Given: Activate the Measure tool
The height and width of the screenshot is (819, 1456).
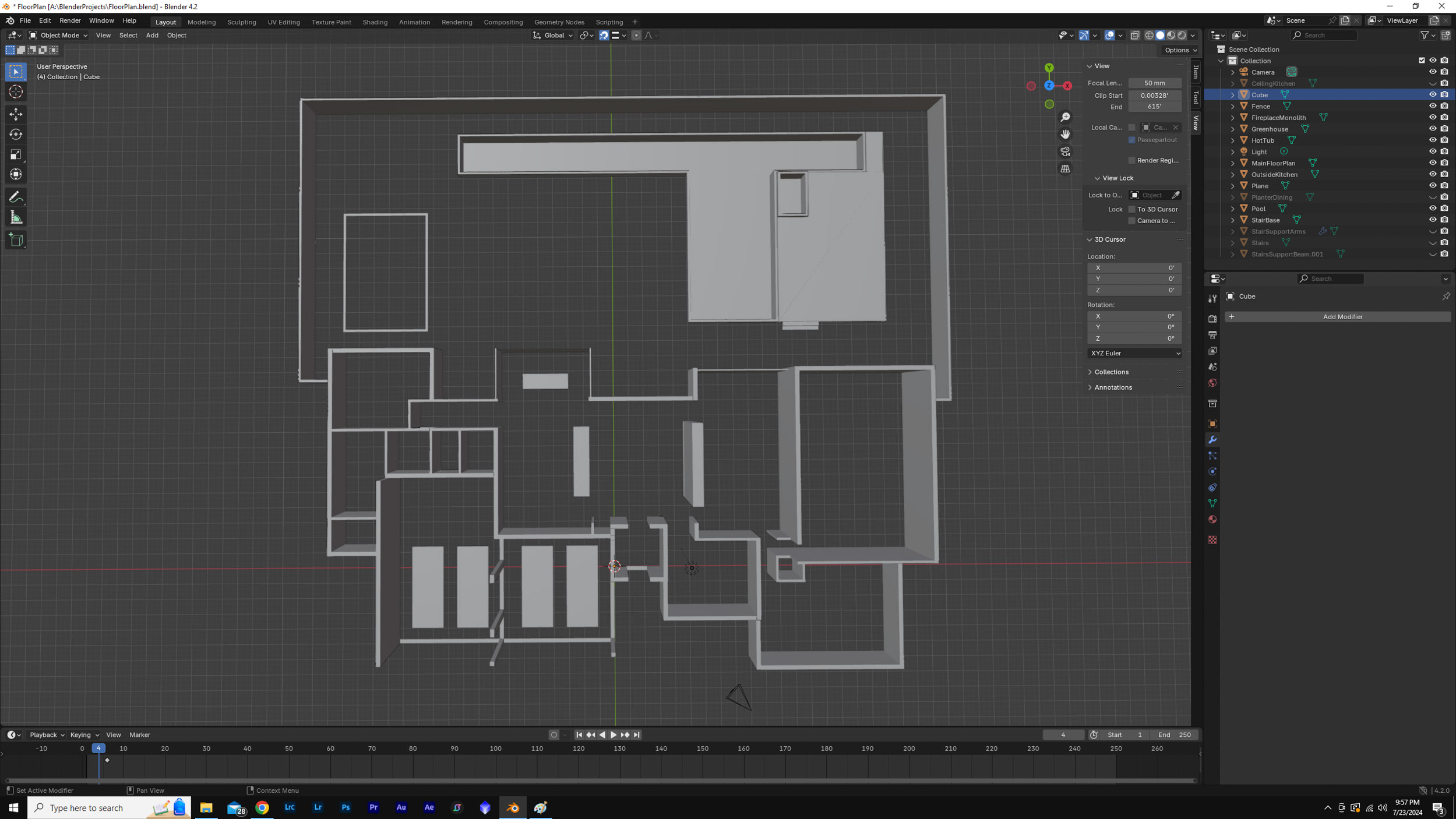Looking at the screenshot, I should (x=16, y=218).
